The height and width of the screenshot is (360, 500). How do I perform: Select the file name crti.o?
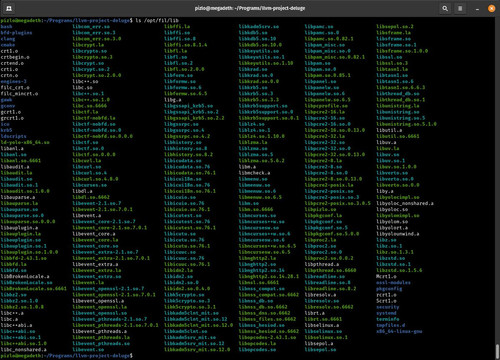[9, 69]
